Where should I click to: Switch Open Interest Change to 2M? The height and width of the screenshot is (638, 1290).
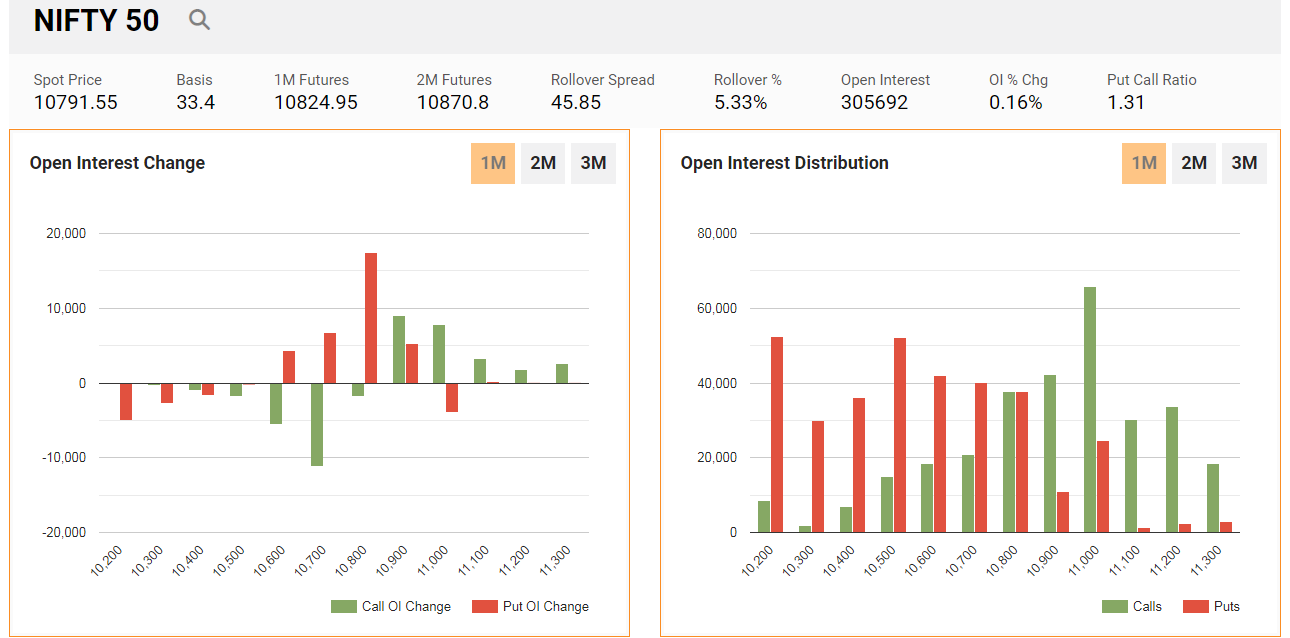point(543,163)
